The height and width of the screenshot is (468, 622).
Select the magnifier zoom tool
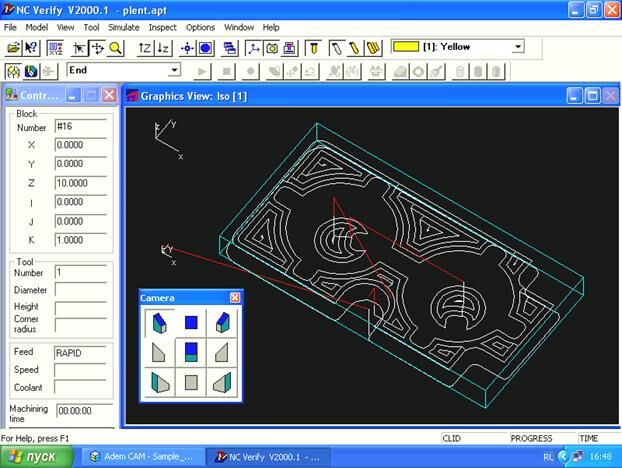pyautogui.click(x=115, y=48)
